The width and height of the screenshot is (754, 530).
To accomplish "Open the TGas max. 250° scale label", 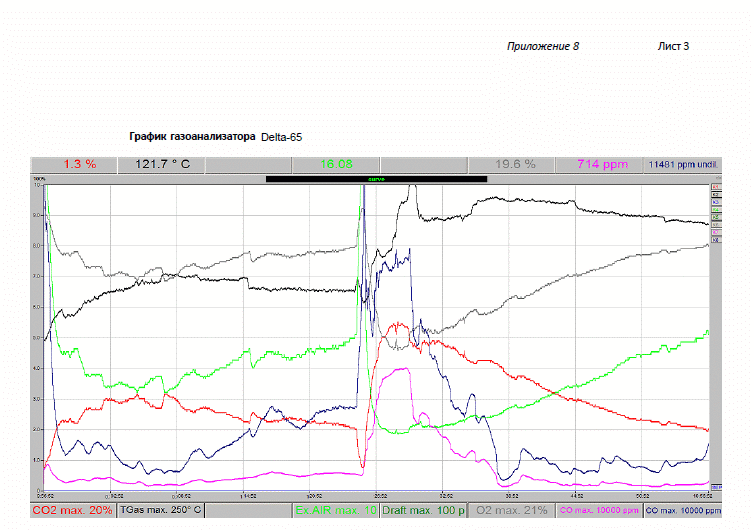I will (160, 510).
